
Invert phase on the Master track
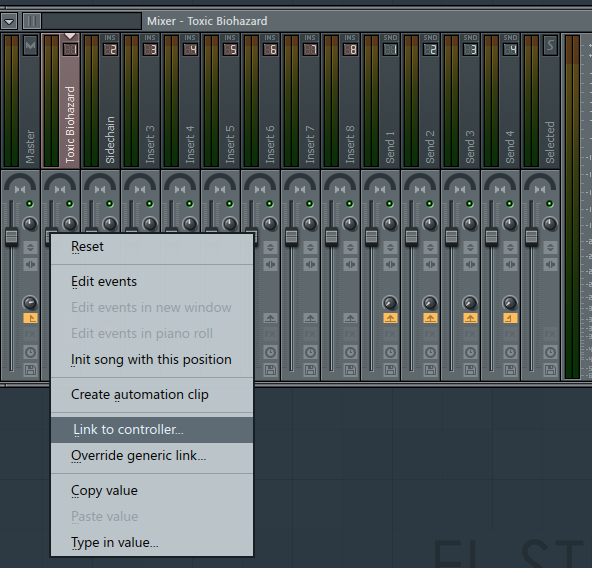30,248
